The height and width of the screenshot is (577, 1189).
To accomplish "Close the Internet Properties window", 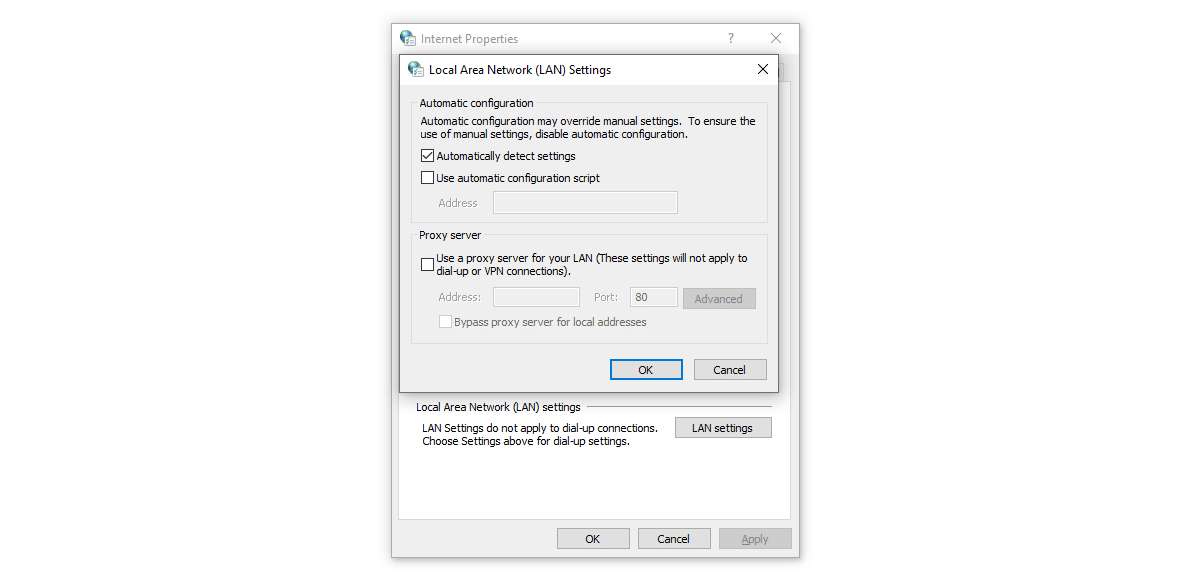I will (x=776, y=38).
